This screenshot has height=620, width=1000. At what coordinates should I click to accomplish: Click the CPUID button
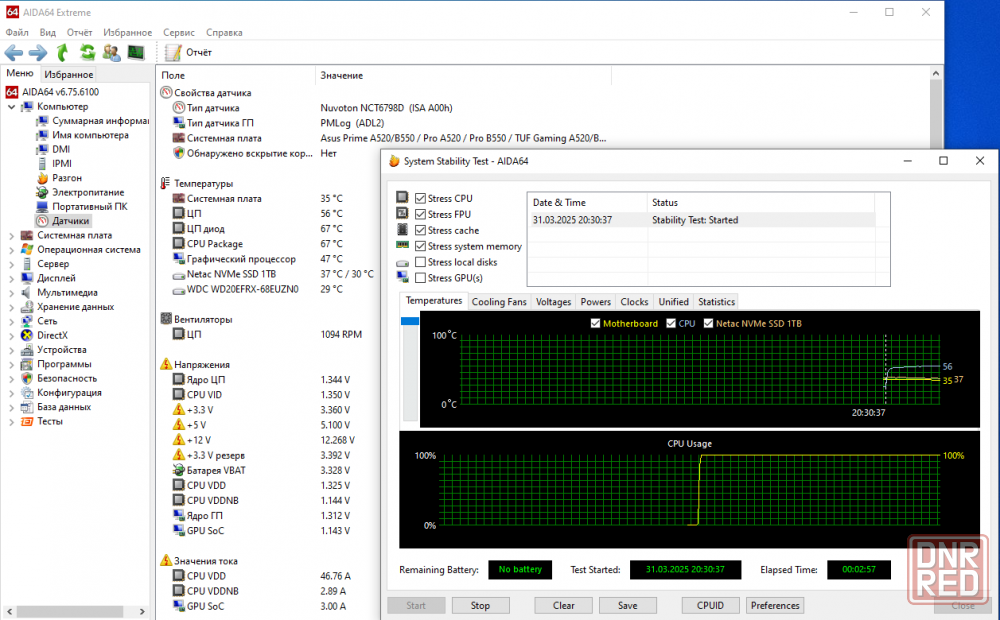pyautogui.click(x=710, y=605)
